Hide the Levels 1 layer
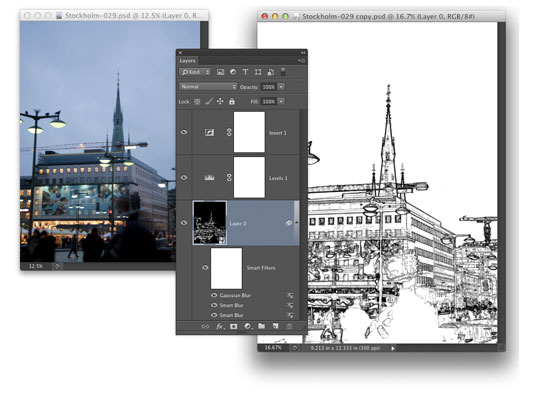The image size is (533, 400). pyautogui.click(x=184, y=177)
